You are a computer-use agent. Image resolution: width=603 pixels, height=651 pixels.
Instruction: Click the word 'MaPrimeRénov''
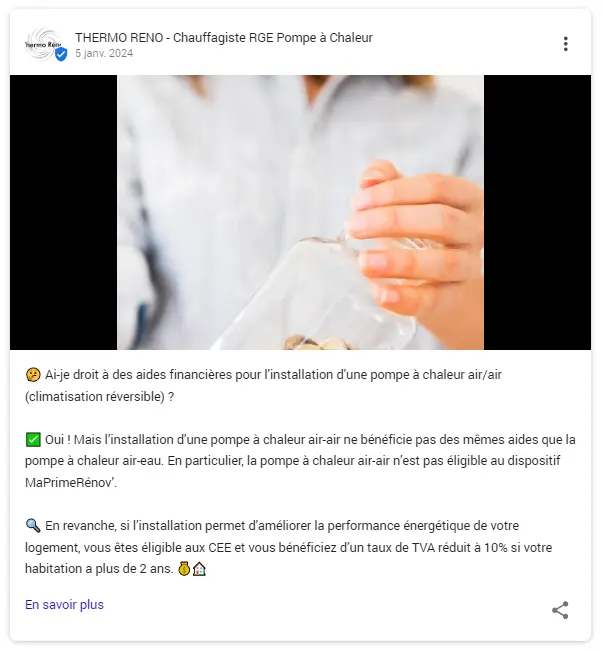[71, 482]
